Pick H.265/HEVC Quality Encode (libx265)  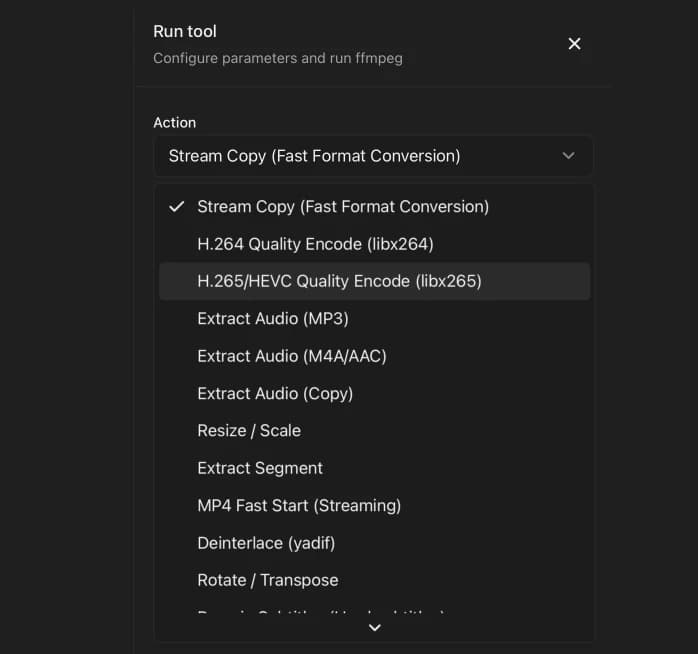click(339, 281)
